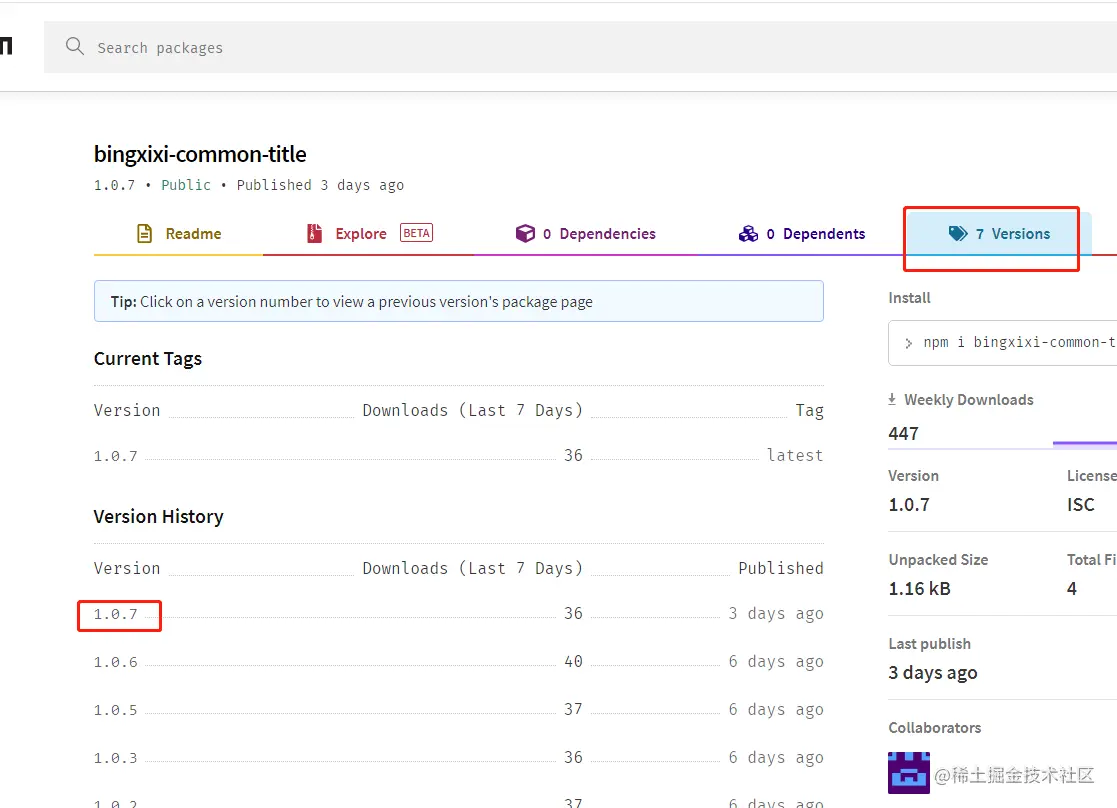
Task: Click the Explore zip file icon
Action: pos(314,234)
